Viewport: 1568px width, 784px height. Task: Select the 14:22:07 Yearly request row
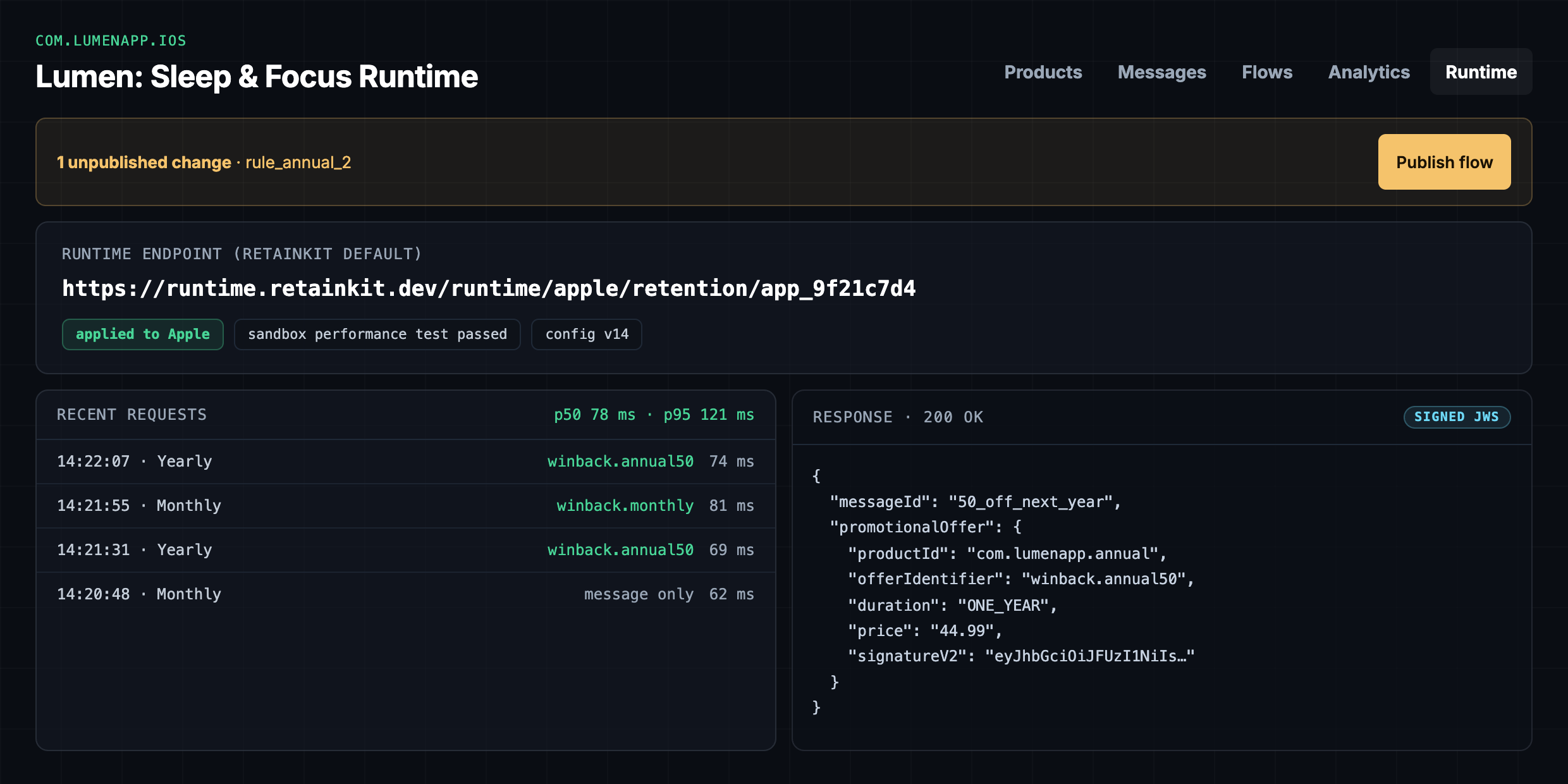[x=405, y=462]
